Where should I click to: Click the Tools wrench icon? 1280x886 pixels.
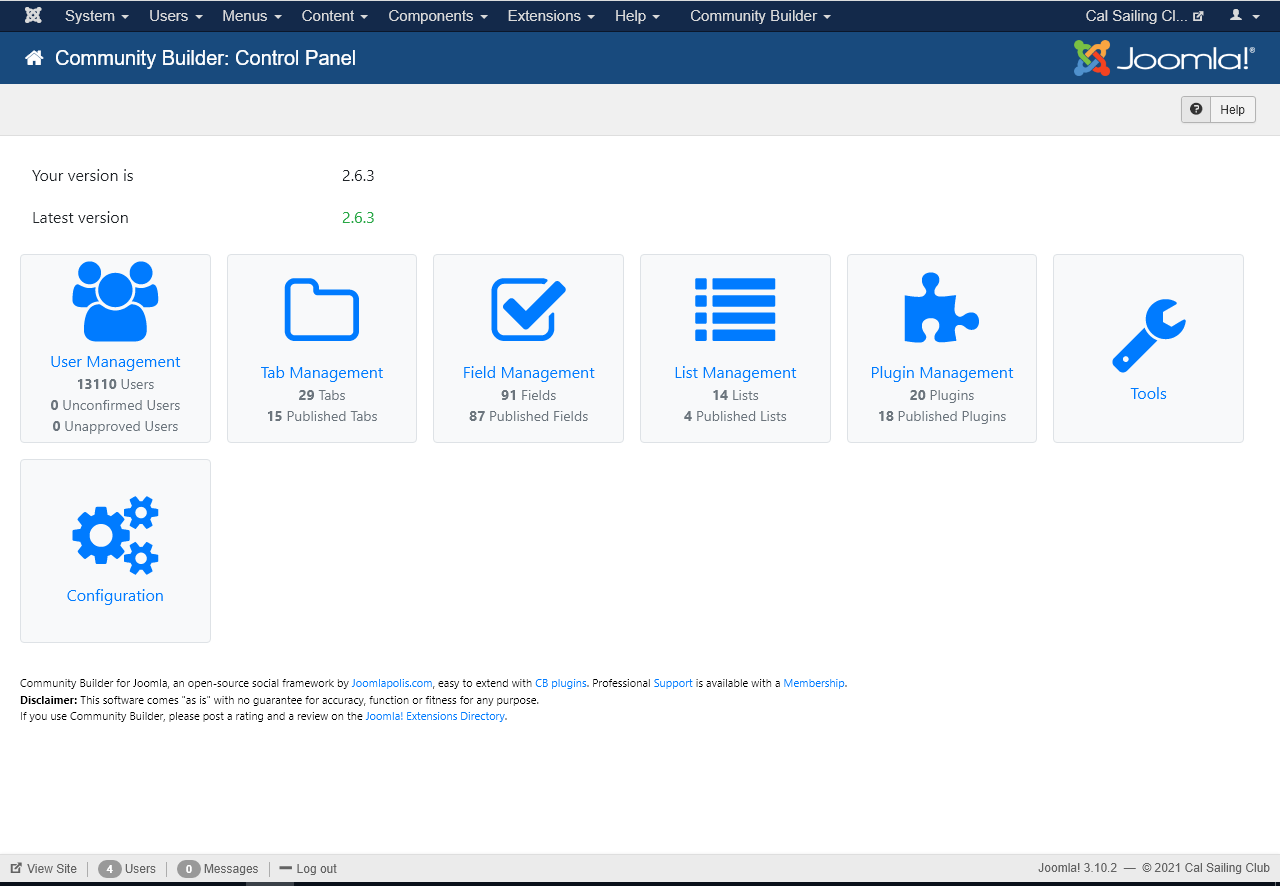pyautogui.click(x=1148, y=336)
